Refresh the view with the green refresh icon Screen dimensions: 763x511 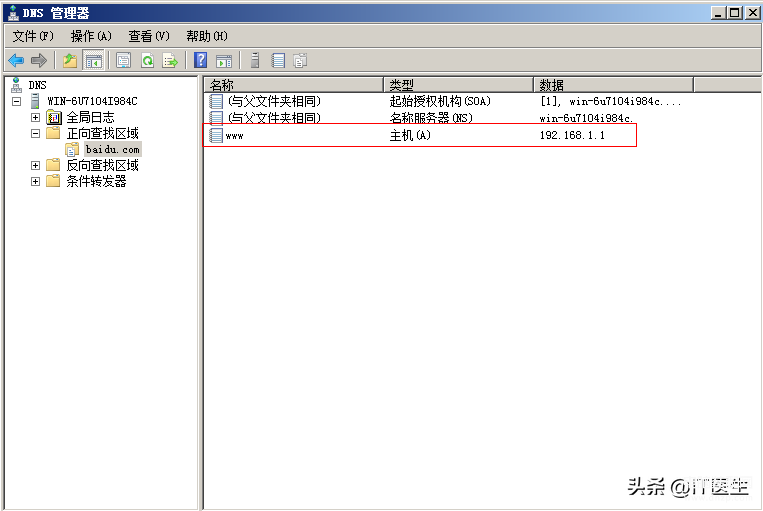click(147, 61)
